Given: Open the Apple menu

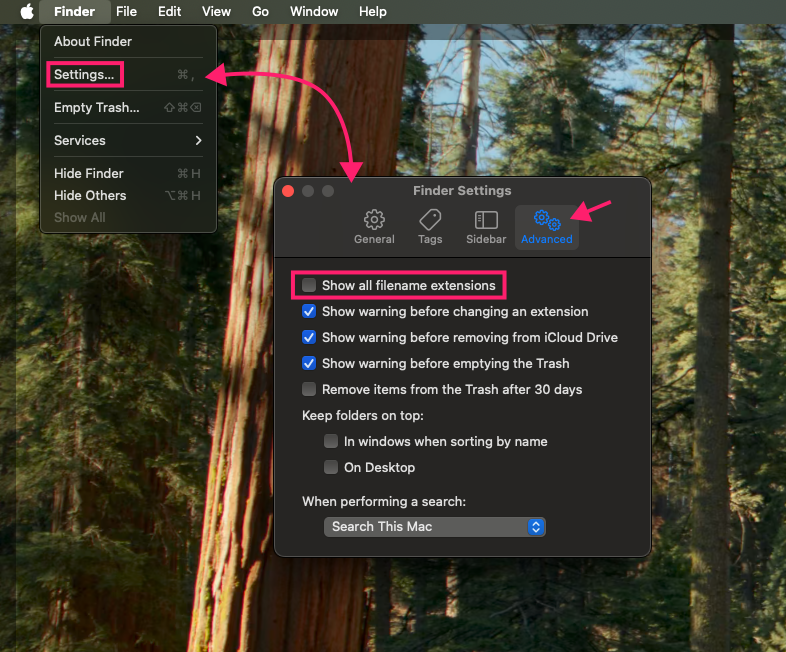Looking at the screenshot, I should [27, 11].
